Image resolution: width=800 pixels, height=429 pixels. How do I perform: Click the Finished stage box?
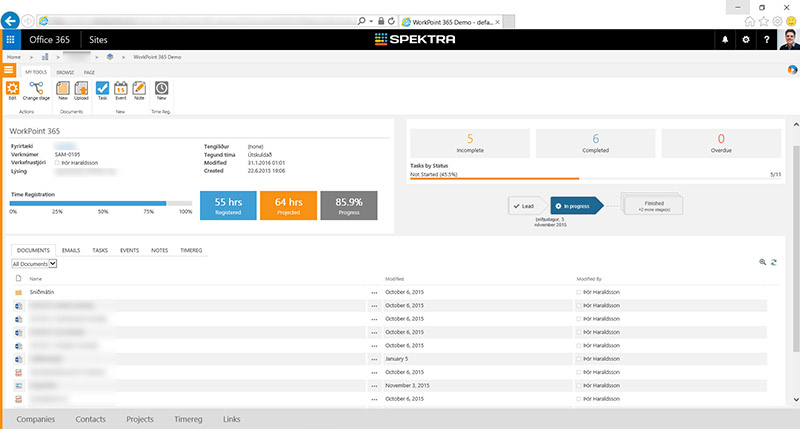click(654, 206)
